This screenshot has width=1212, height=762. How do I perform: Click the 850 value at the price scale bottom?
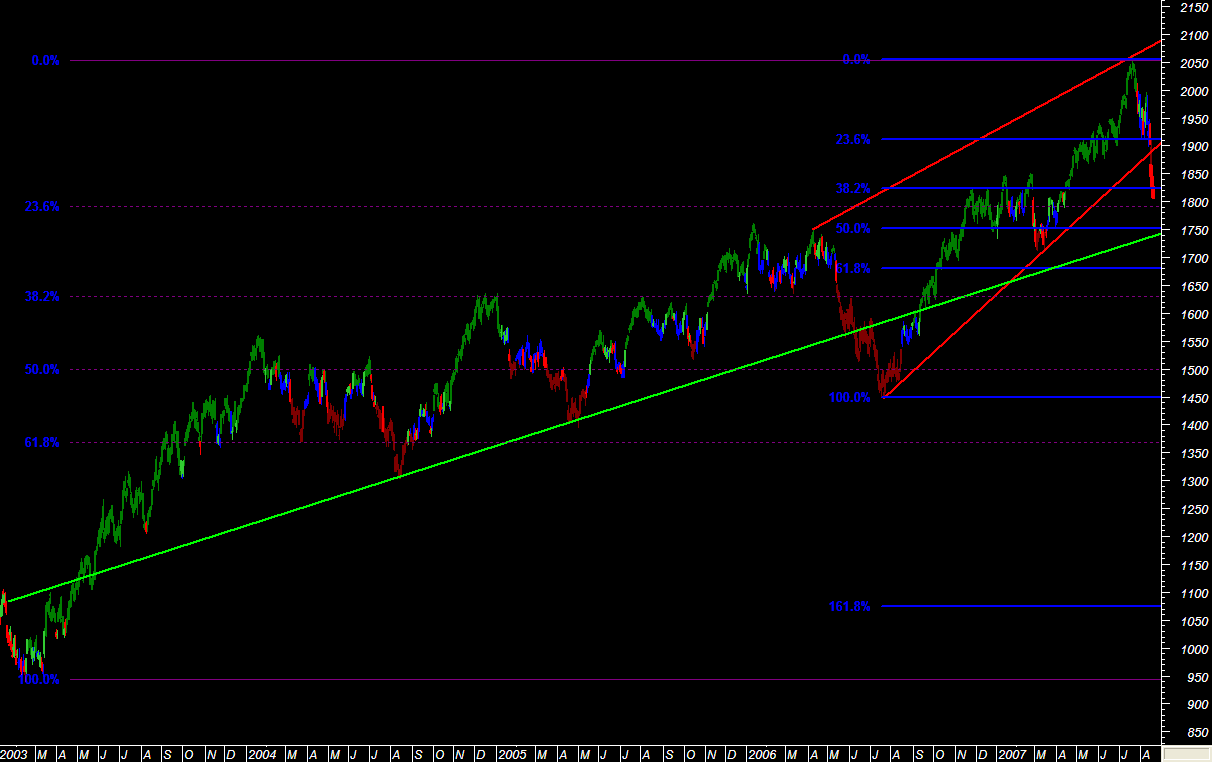[x=1196, y=733]
